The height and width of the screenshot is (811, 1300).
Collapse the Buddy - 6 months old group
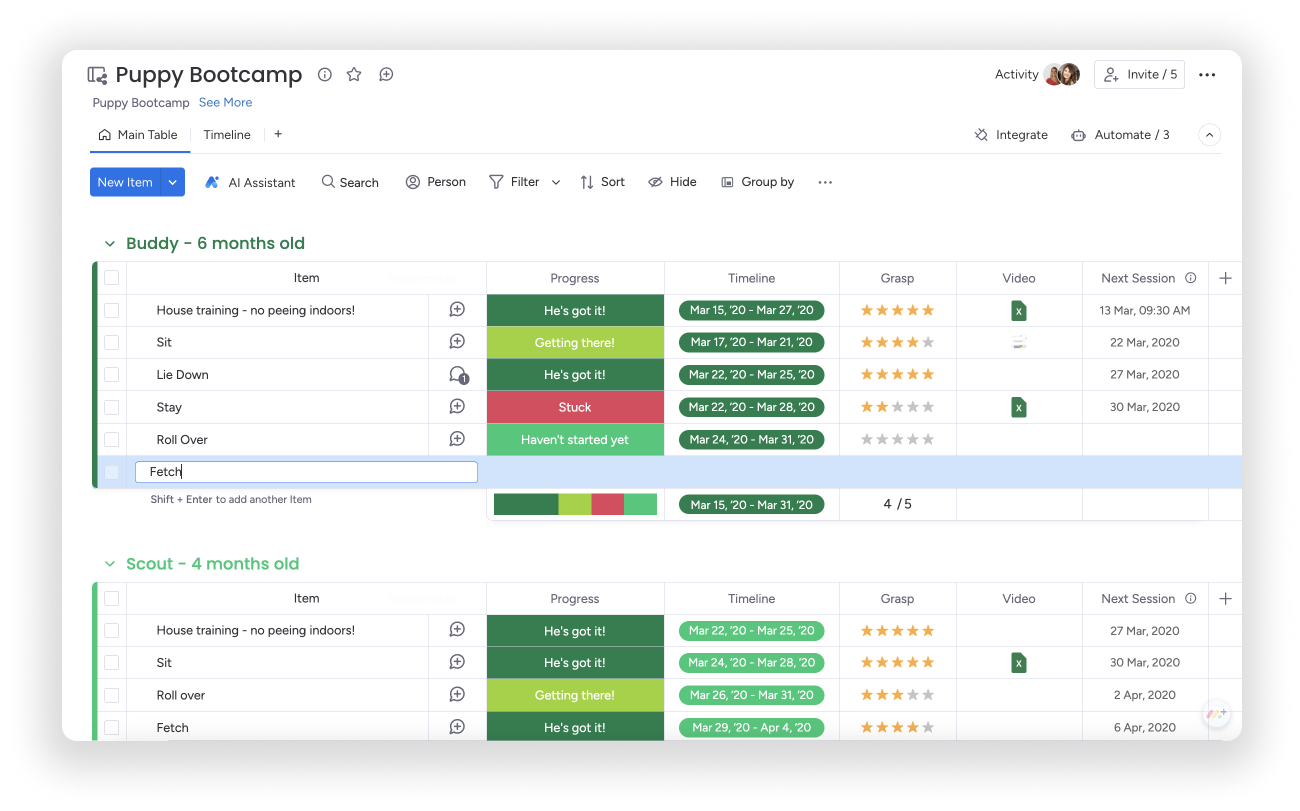[x=110, y=243]
